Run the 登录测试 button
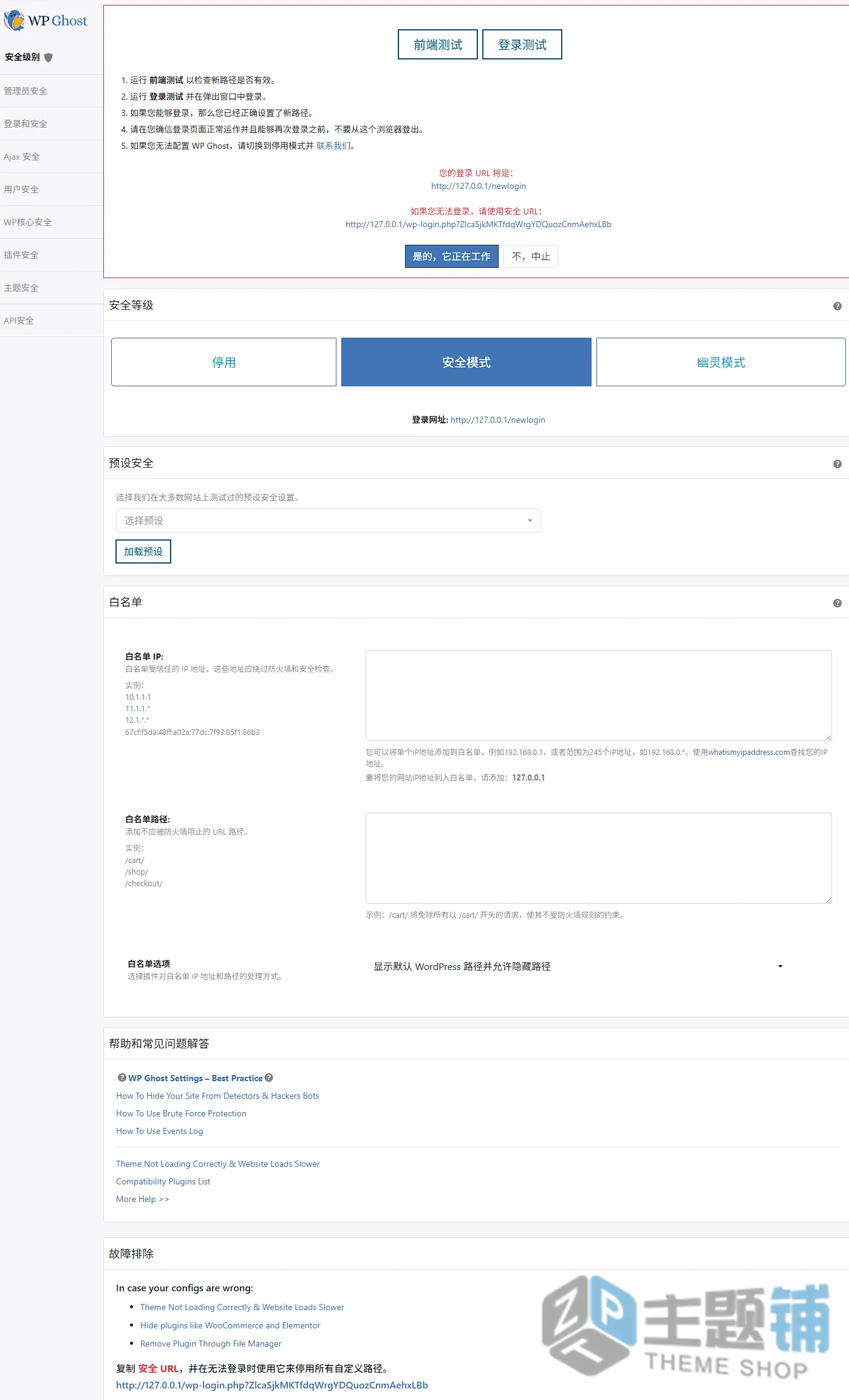 tap(522, 44)
